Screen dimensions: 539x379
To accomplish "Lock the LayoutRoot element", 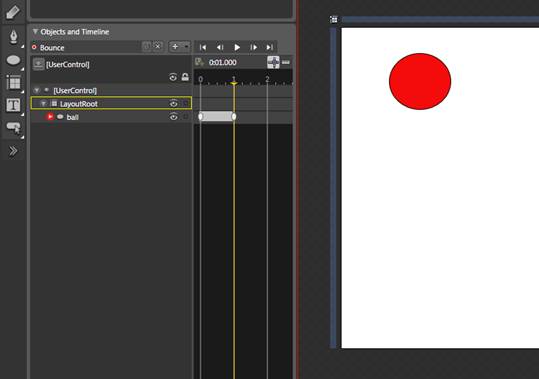I will (185, 103).
